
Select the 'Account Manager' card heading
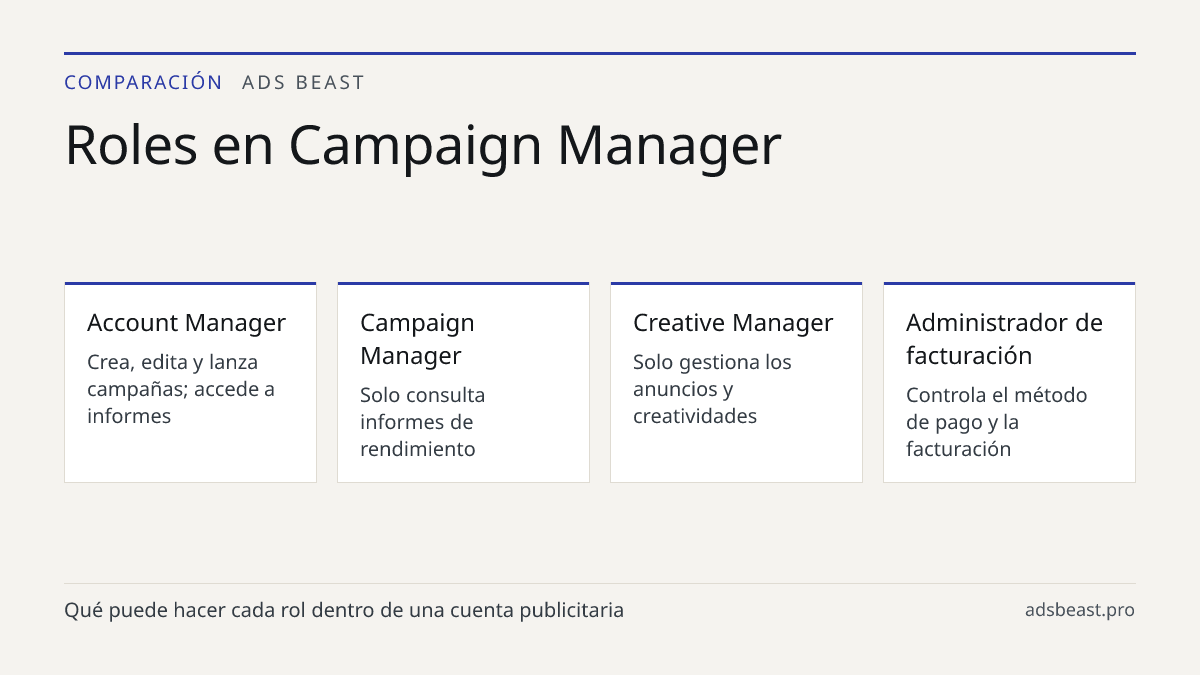[186, 322]
